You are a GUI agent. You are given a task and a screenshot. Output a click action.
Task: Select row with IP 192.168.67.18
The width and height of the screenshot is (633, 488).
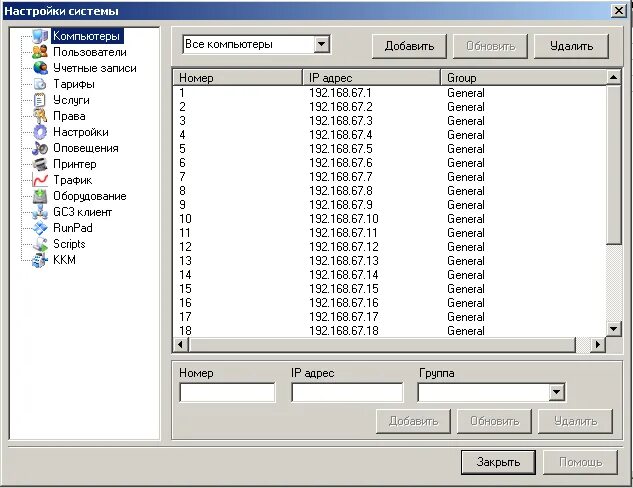pyautogui.click(x=390, y=331)
